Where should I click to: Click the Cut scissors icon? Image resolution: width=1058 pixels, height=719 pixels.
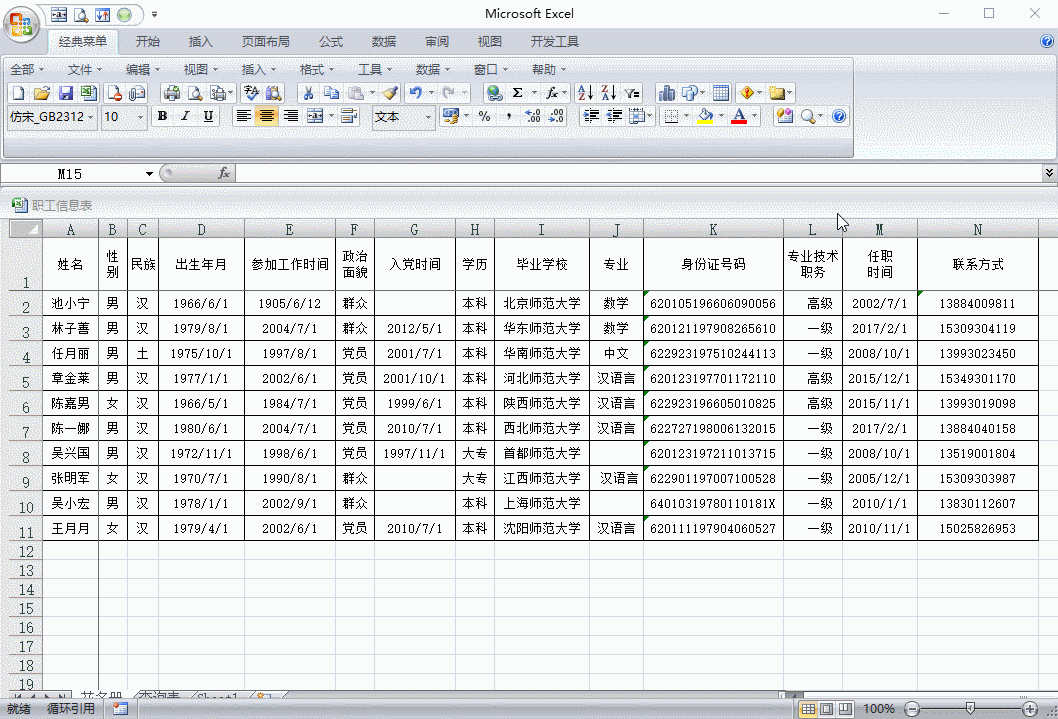tap(308, 93)
